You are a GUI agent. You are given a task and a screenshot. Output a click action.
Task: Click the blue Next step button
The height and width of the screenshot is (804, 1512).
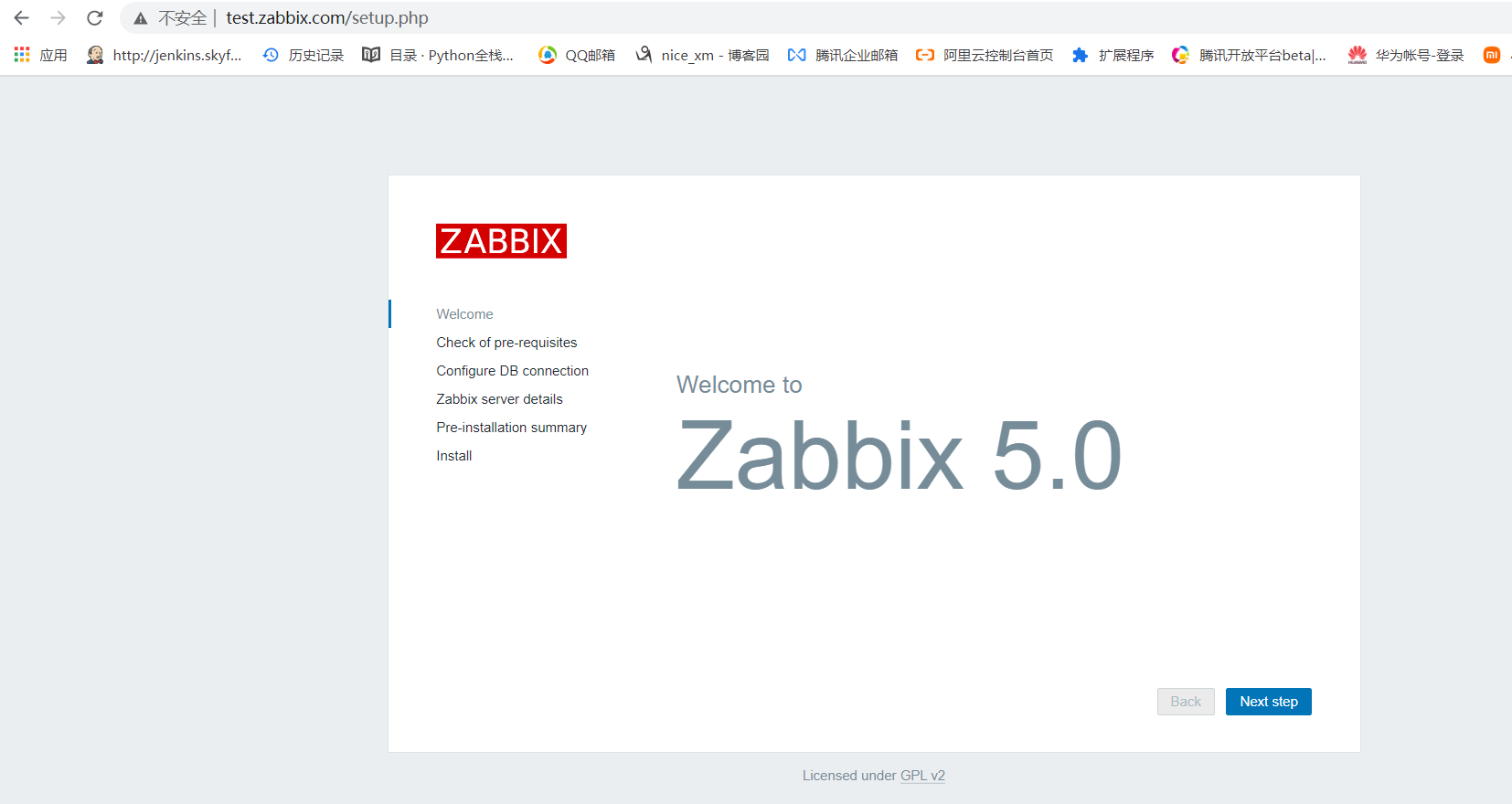1268,702
